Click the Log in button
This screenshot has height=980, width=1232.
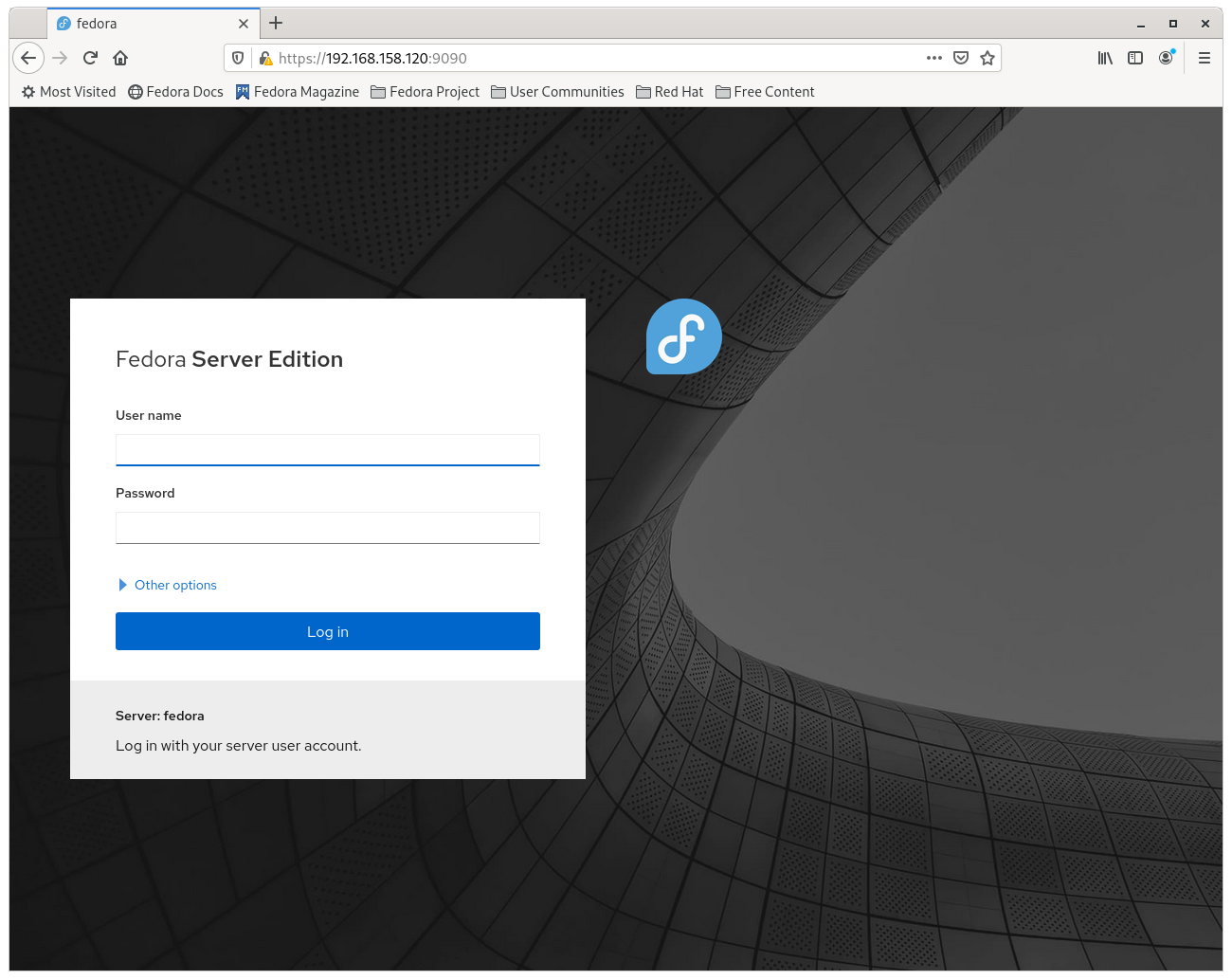click(328, 631)
